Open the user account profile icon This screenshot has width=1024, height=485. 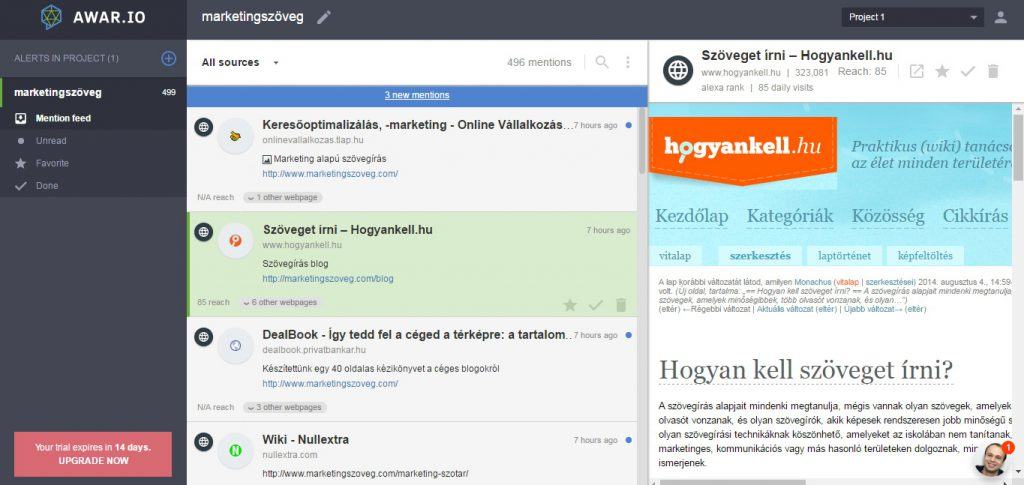pyautogui.click(x=1000, y=18)
